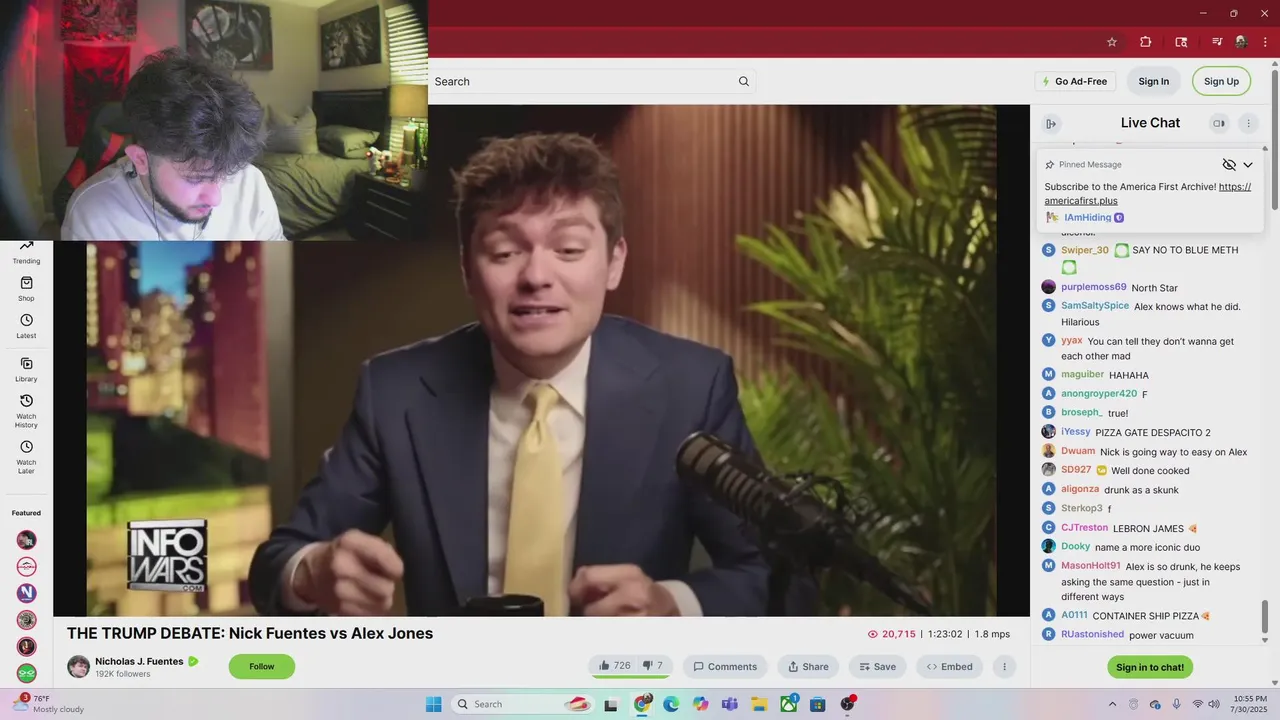Open Microsoft Teams from taskbar
The height and width of the screenshot is (720, 1280).
(x=729, y=704)
